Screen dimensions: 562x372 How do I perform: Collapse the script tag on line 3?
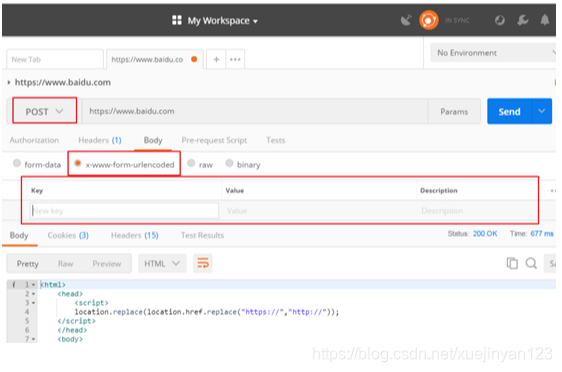[x=33, y=303]
